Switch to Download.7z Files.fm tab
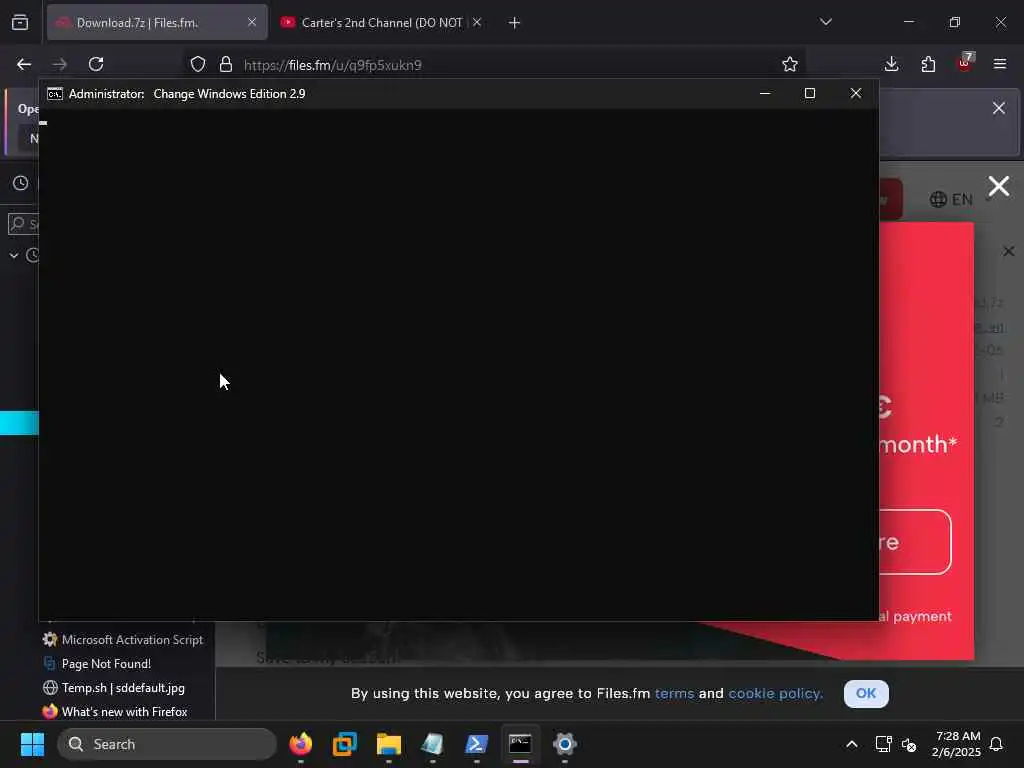 [x=157, y=22]
